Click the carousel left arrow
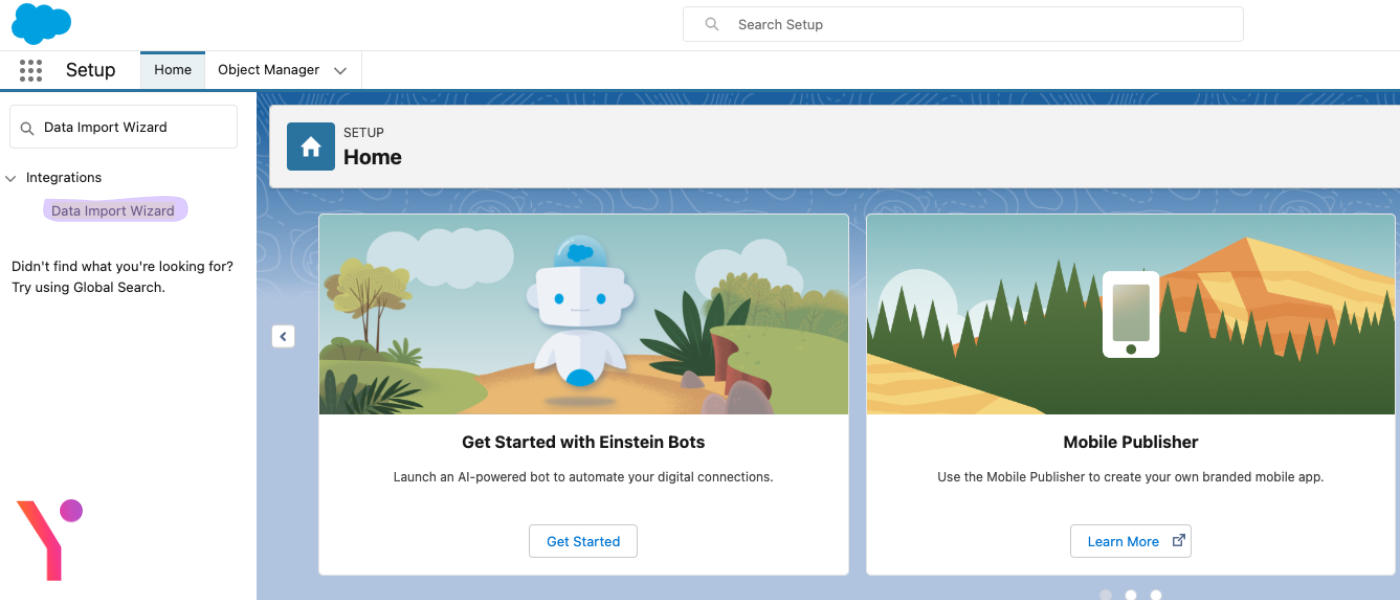The height and width of the screenshot is (600, 1400). coord(283,336)
